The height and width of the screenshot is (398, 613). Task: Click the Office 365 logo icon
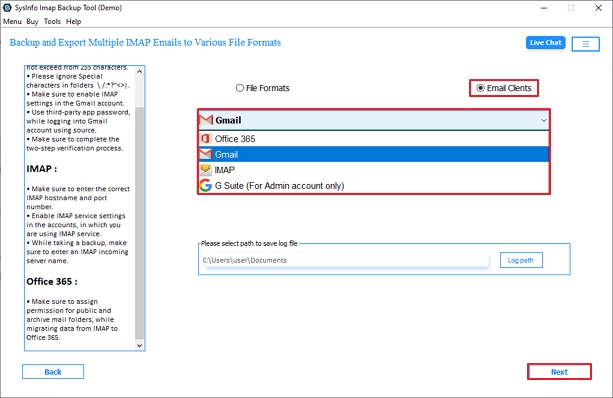coord(206,139)
